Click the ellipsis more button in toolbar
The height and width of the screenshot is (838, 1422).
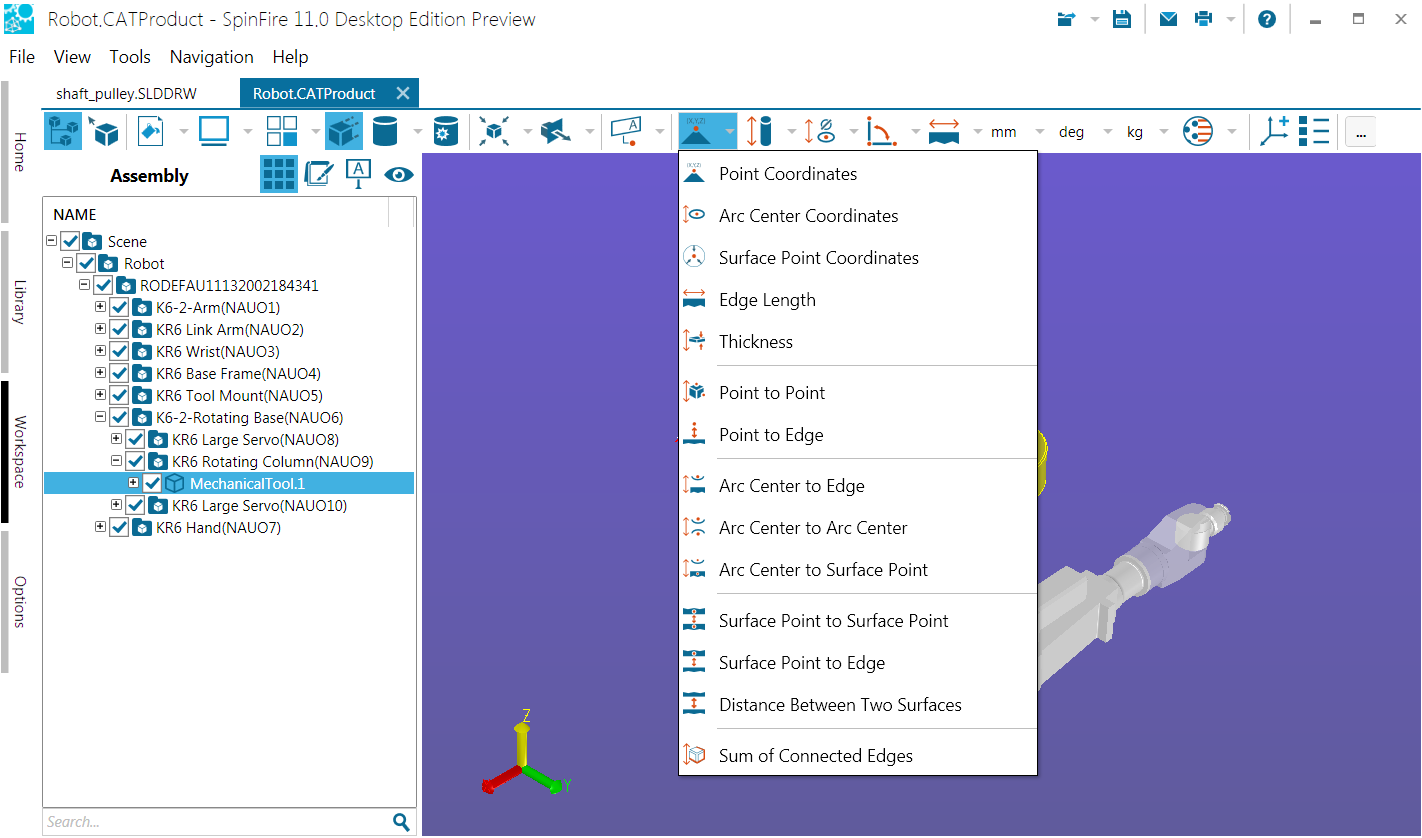[1361, 132]
